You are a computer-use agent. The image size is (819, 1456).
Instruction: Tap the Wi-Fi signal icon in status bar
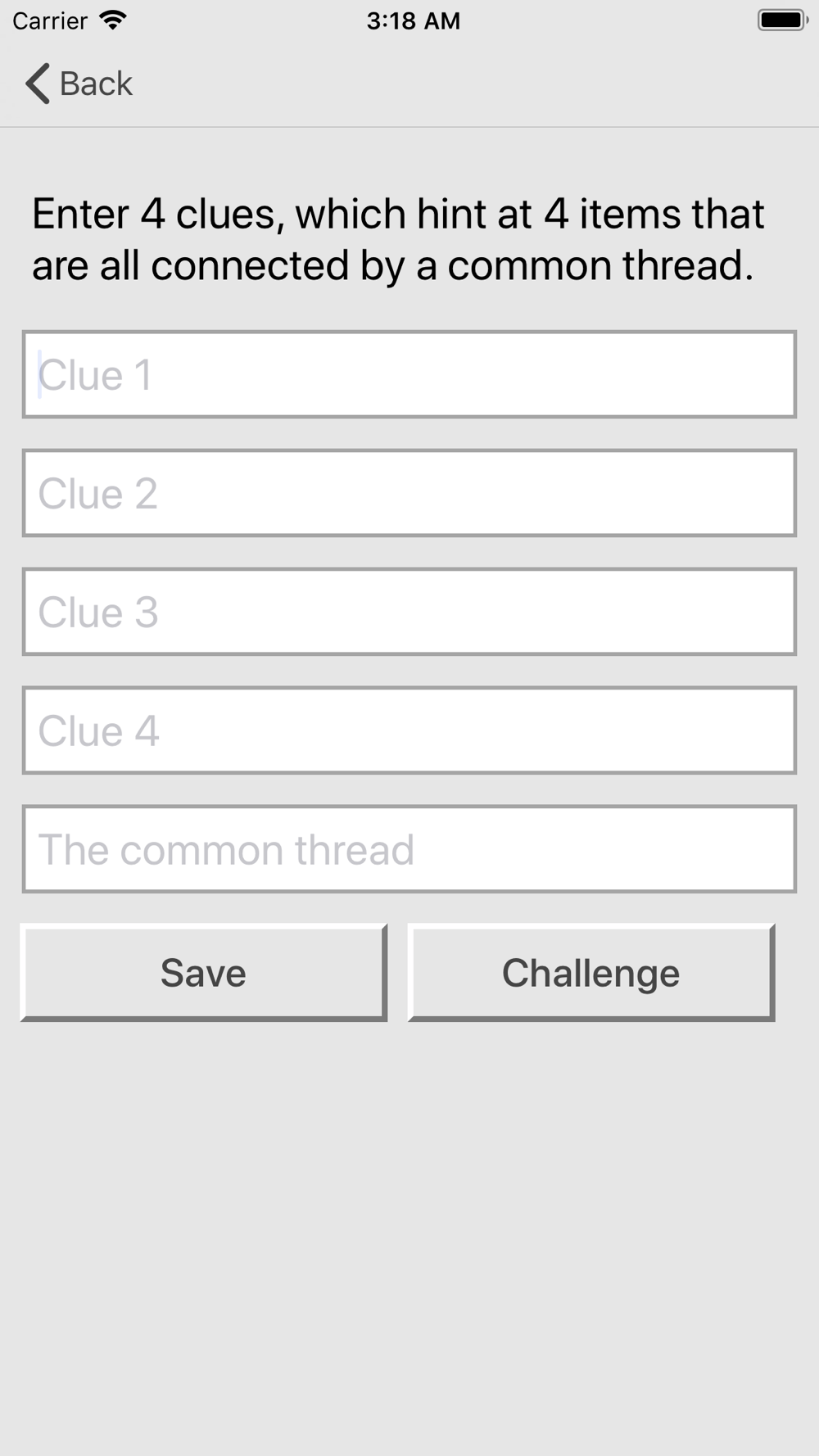pyautogui.click(x=112, y=20)
